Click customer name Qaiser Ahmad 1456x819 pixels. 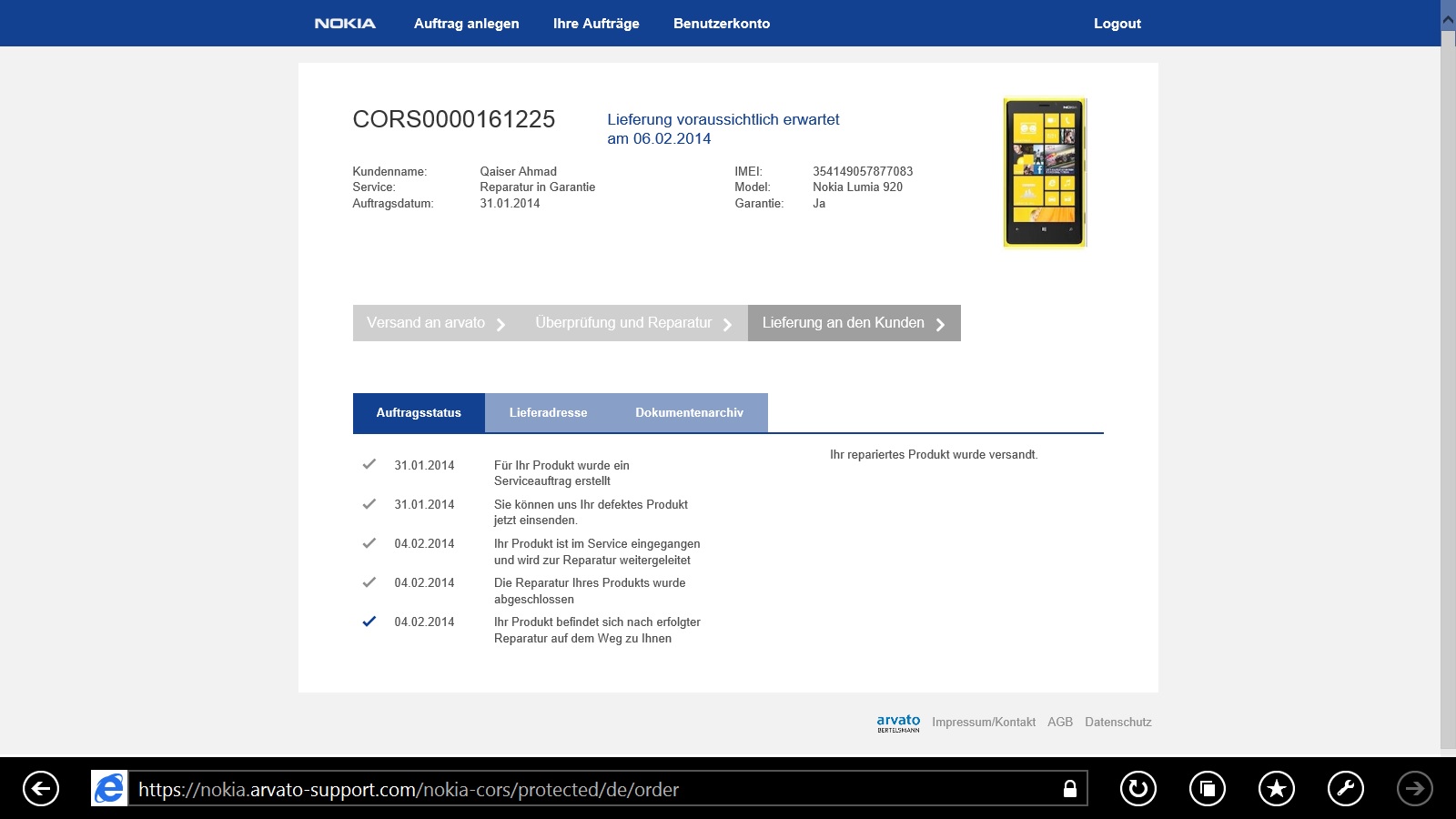[518, 171]
